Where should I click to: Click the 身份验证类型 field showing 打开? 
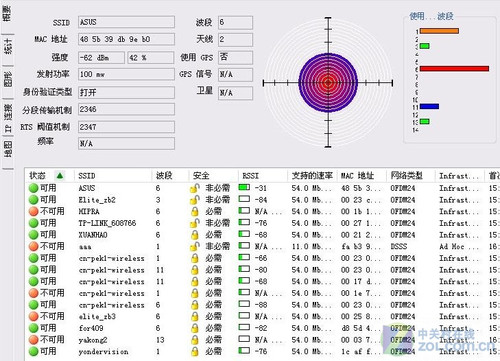point(126,92)
